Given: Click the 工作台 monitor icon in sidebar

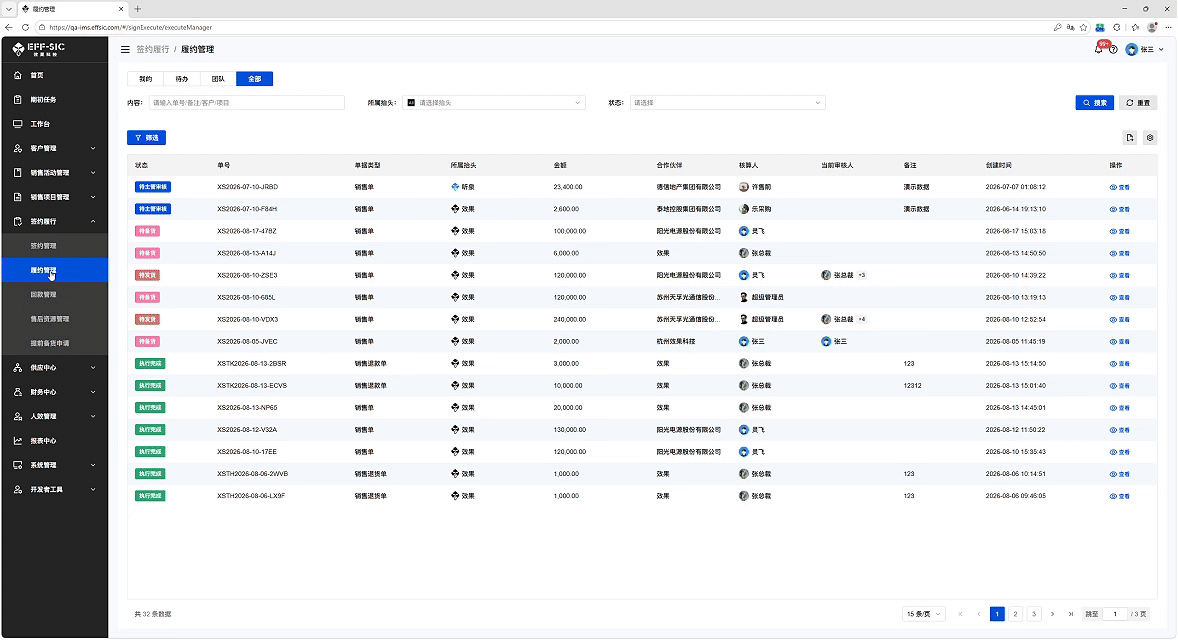Looking at the screenshot, I should 18,124.
